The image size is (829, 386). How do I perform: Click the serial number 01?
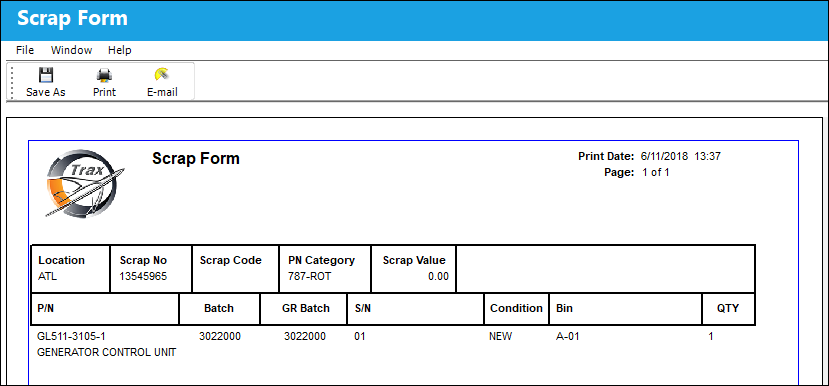click(360, 336)
